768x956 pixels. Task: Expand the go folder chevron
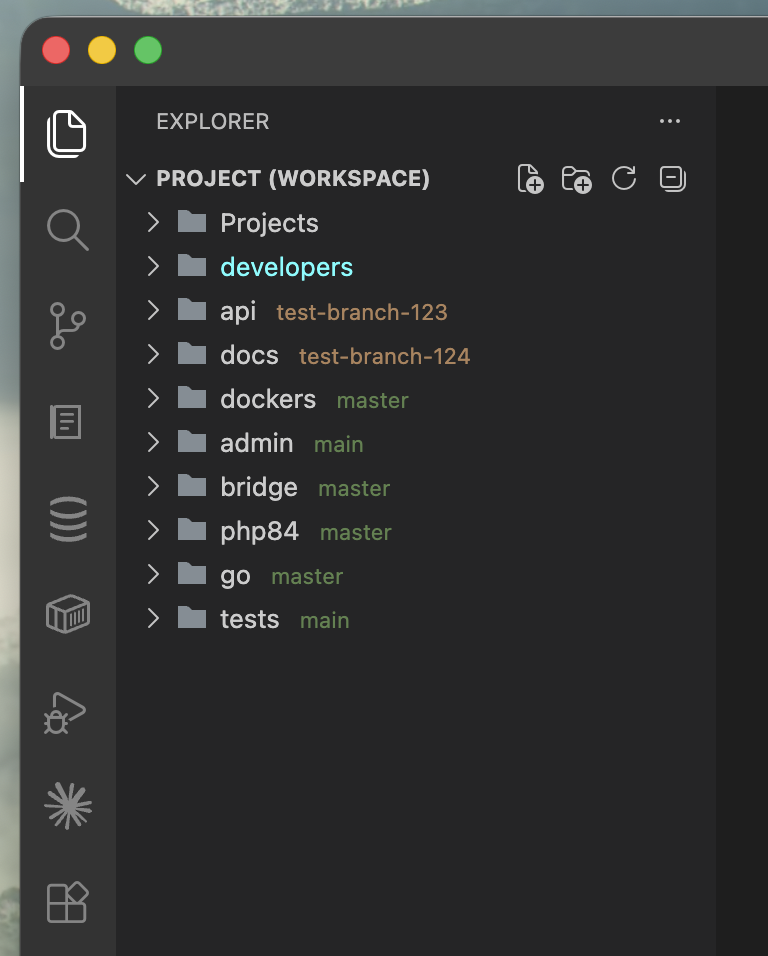(x=153, y=574)
